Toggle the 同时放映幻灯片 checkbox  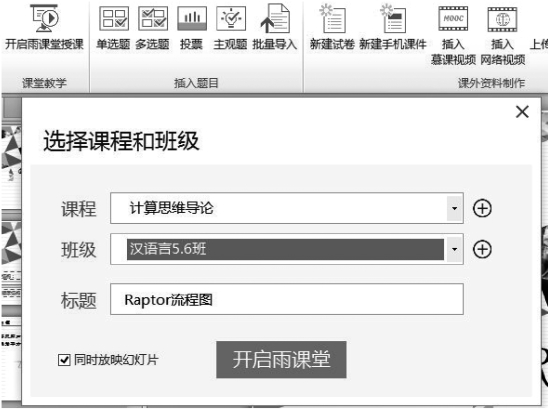click(64, 360)
